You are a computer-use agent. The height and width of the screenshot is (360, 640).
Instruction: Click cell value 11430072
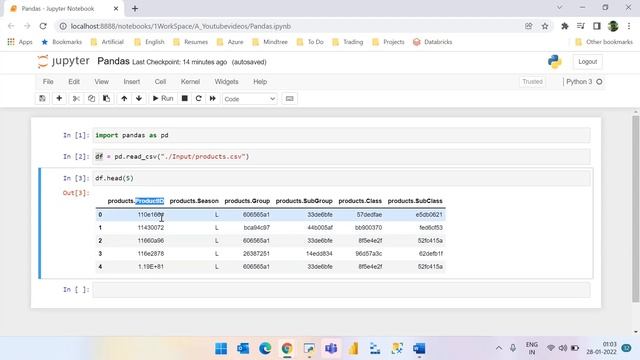coord(151,227)
